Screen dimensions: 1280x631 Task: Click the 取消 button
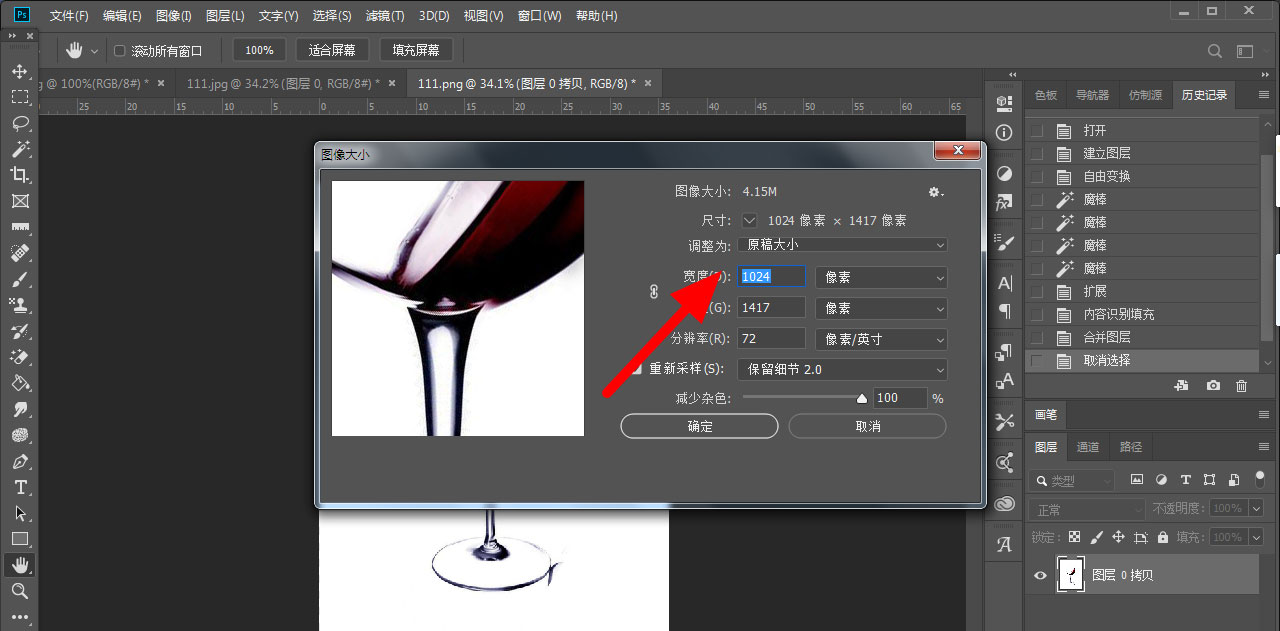pyautogui.click(x=868, y=426)
